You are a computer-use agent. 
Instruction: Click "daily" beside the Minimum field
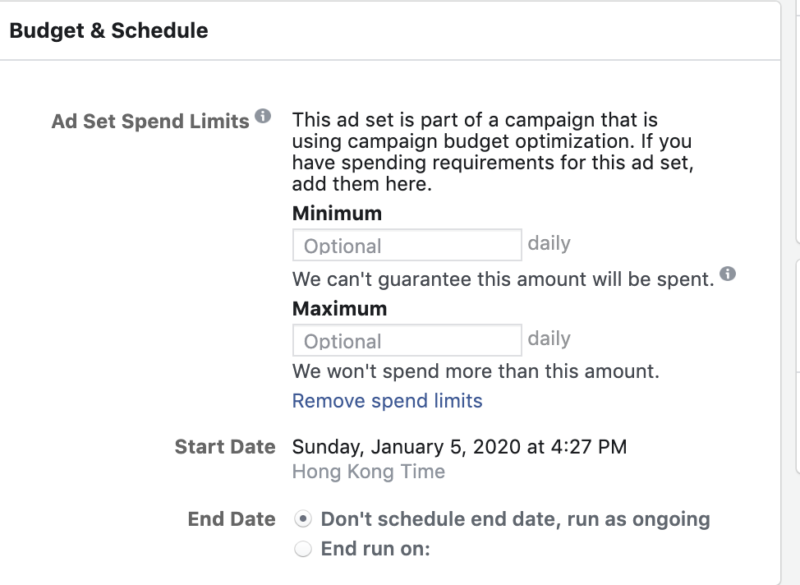tap(549, 243)
